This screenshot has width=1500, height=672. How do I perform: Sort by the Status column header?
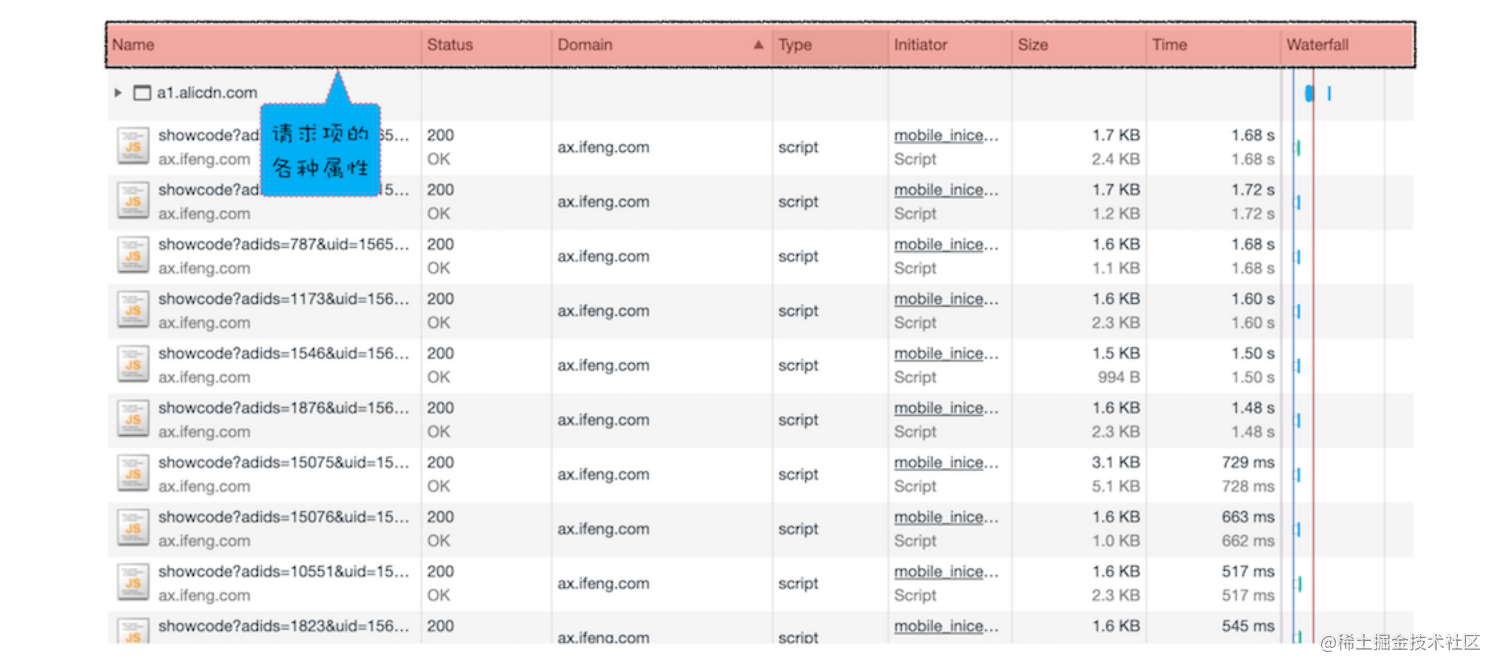449,45
